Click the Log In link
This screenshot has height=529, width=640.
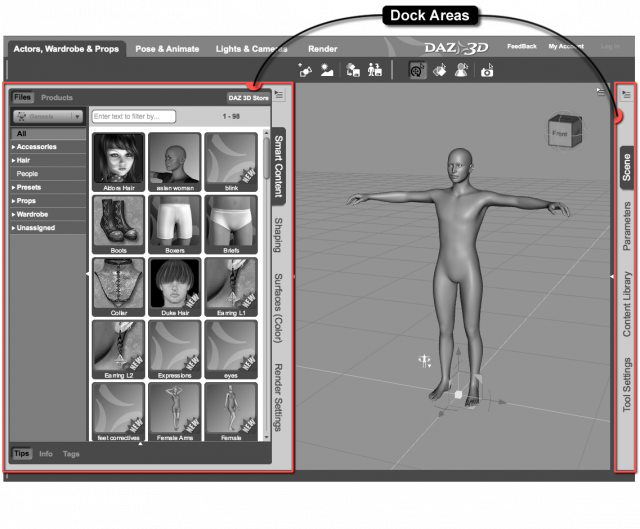pyautogui.click(x=610, y=46)
